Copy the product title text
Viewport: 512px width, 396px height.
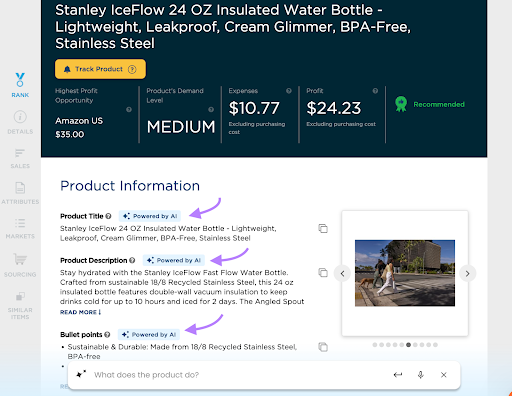[x=323, y=228]
